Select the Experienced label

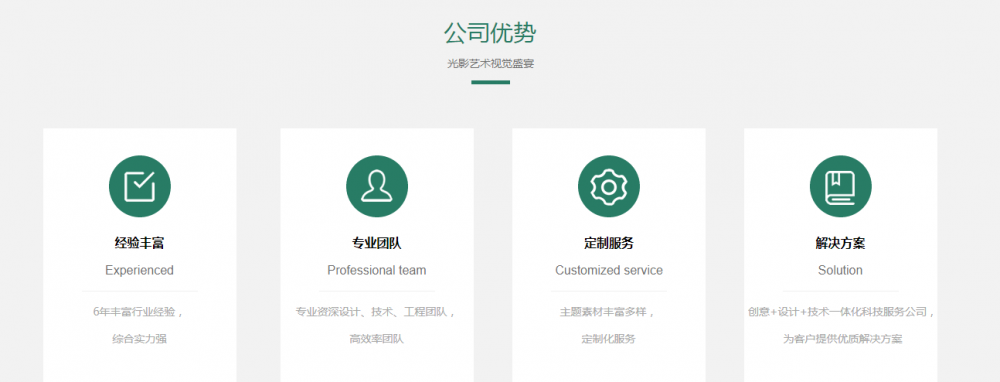[140, 270]
